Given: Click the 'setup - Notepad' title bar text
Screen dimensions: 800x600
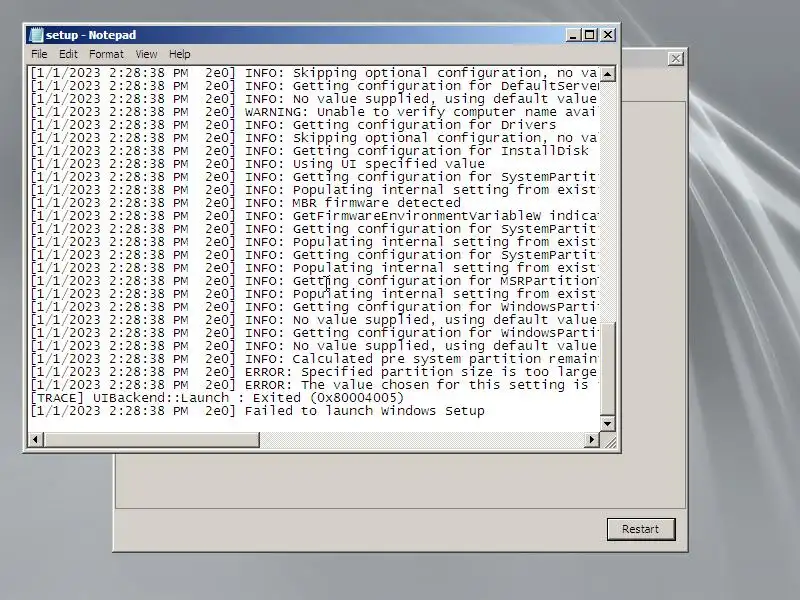Looking at the screenshot, I should pyautogui.click(x=91, y=35).
